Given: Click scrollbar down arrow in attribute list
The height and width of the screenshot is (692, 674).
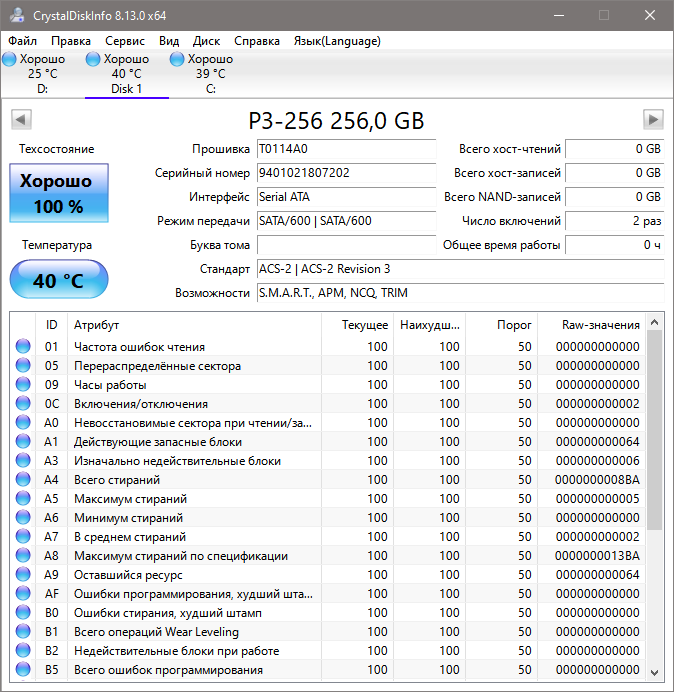Looking at the screenshot, I should pos(654,672).
